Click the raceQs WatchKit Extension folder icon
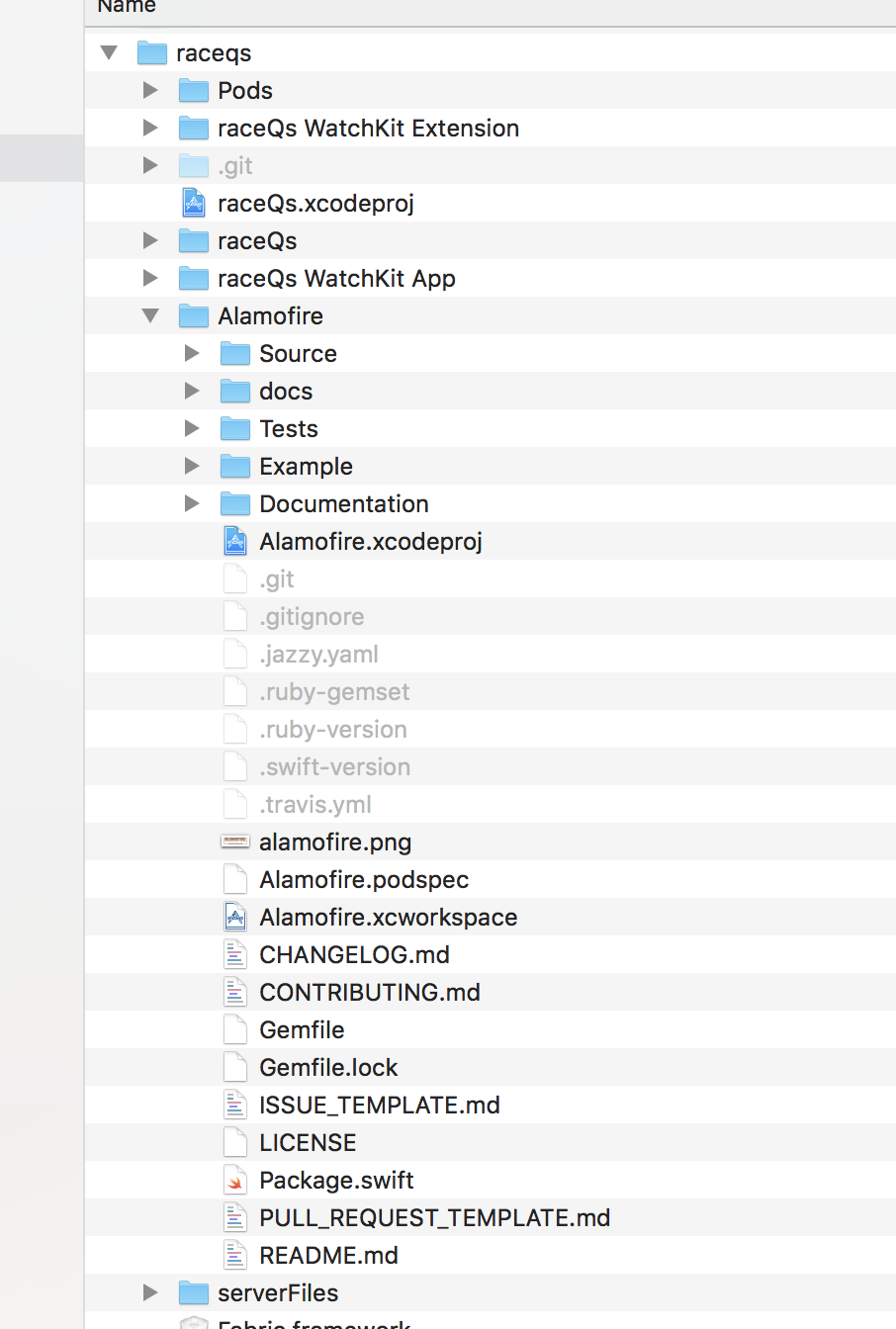This screenshot has height=1329, width=896. click(x=193, y=128)
